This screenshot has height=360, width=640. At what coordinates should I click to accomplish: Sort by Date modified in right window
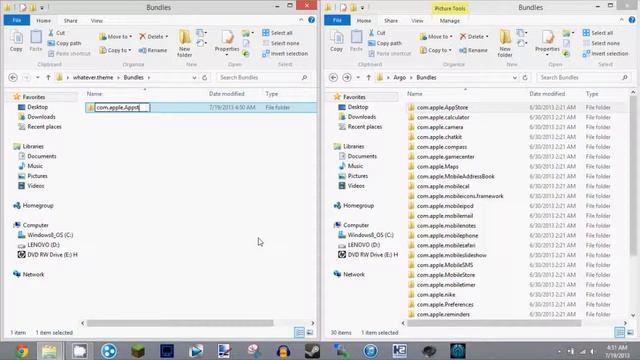tap(547, 94)
